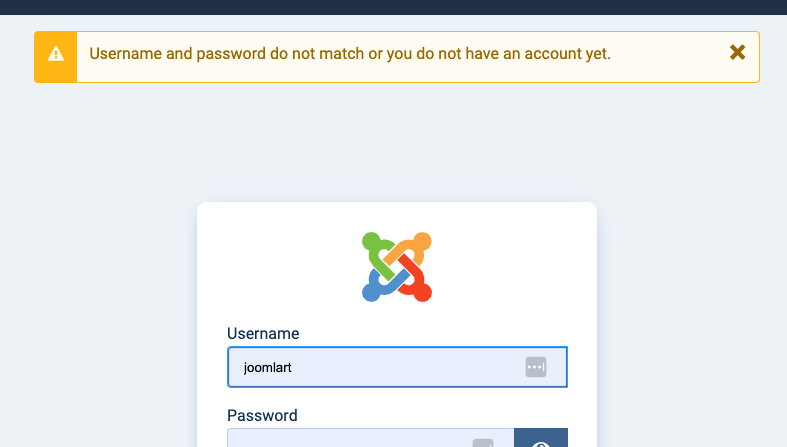This screenshot has width=787, height=447.
Task: Show password using the eye button
Action: (541, 441)
